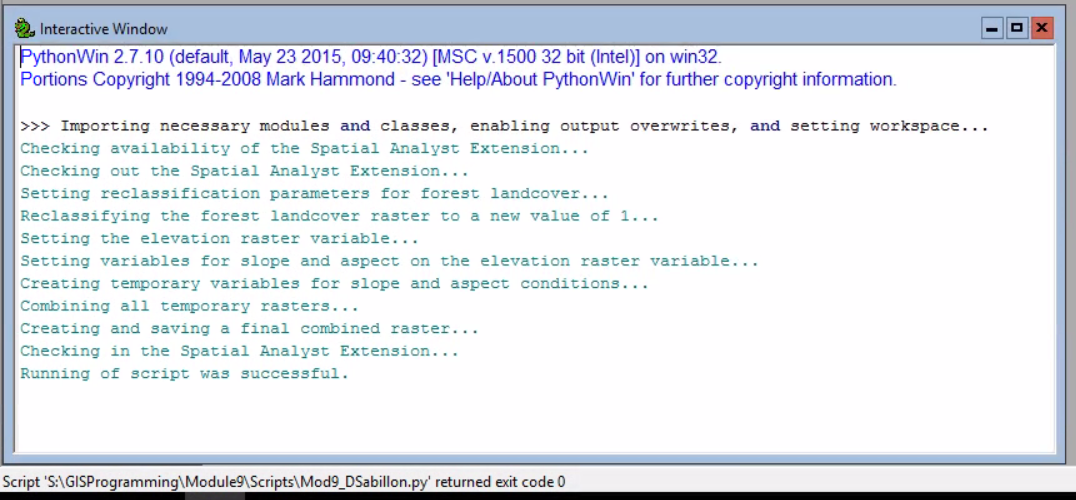Viewport: 1076px width, 500px height.
Task: Click the Portions Copyright Mark Hammond line
Action: [458, 80]
